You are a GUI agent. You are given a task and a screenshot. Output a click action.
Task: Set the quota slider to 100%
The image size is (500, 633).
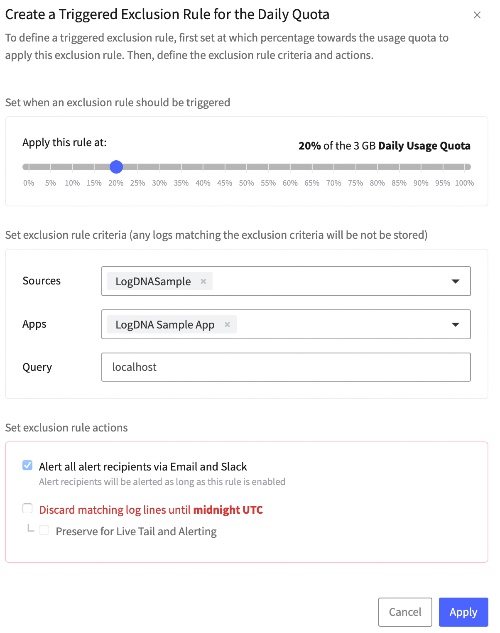click(x=465, y=167)
